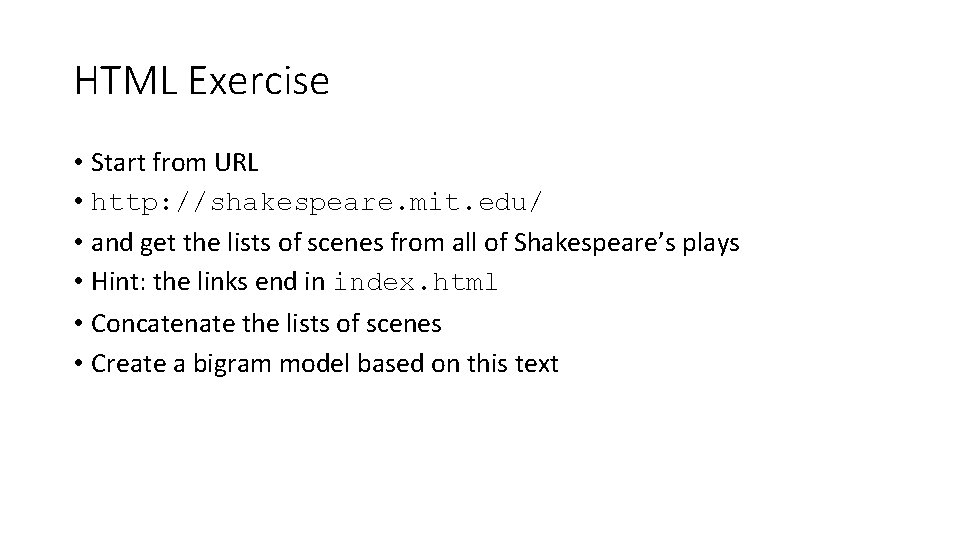Click the bullet dot before 'Start from URL'
The height and width of the screenshot is (540, 960).
(x=78, y=163)
